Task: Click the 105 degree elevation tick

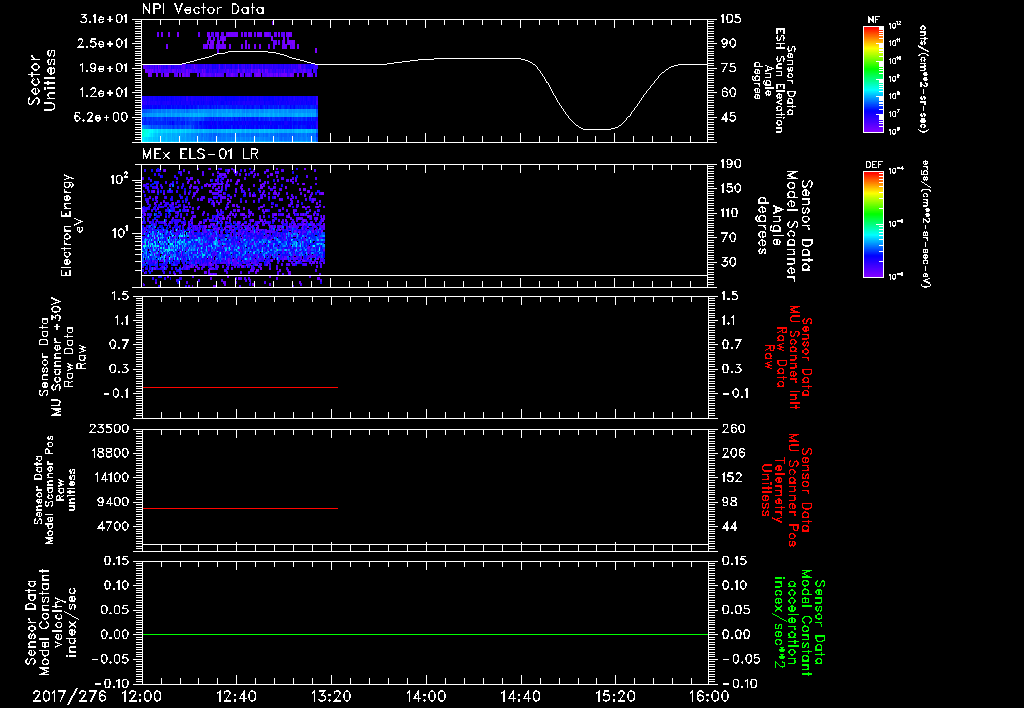Action: 732,19
